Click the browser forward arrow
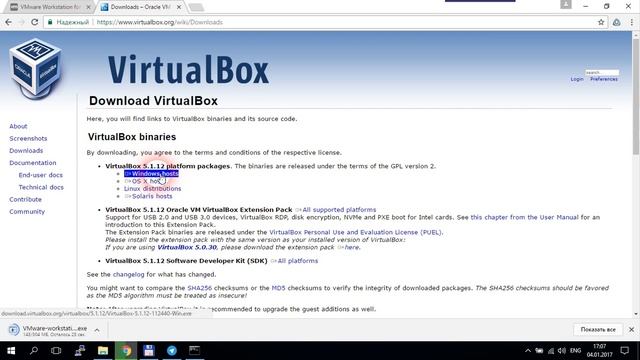640x360 pixels. (21, 22)
